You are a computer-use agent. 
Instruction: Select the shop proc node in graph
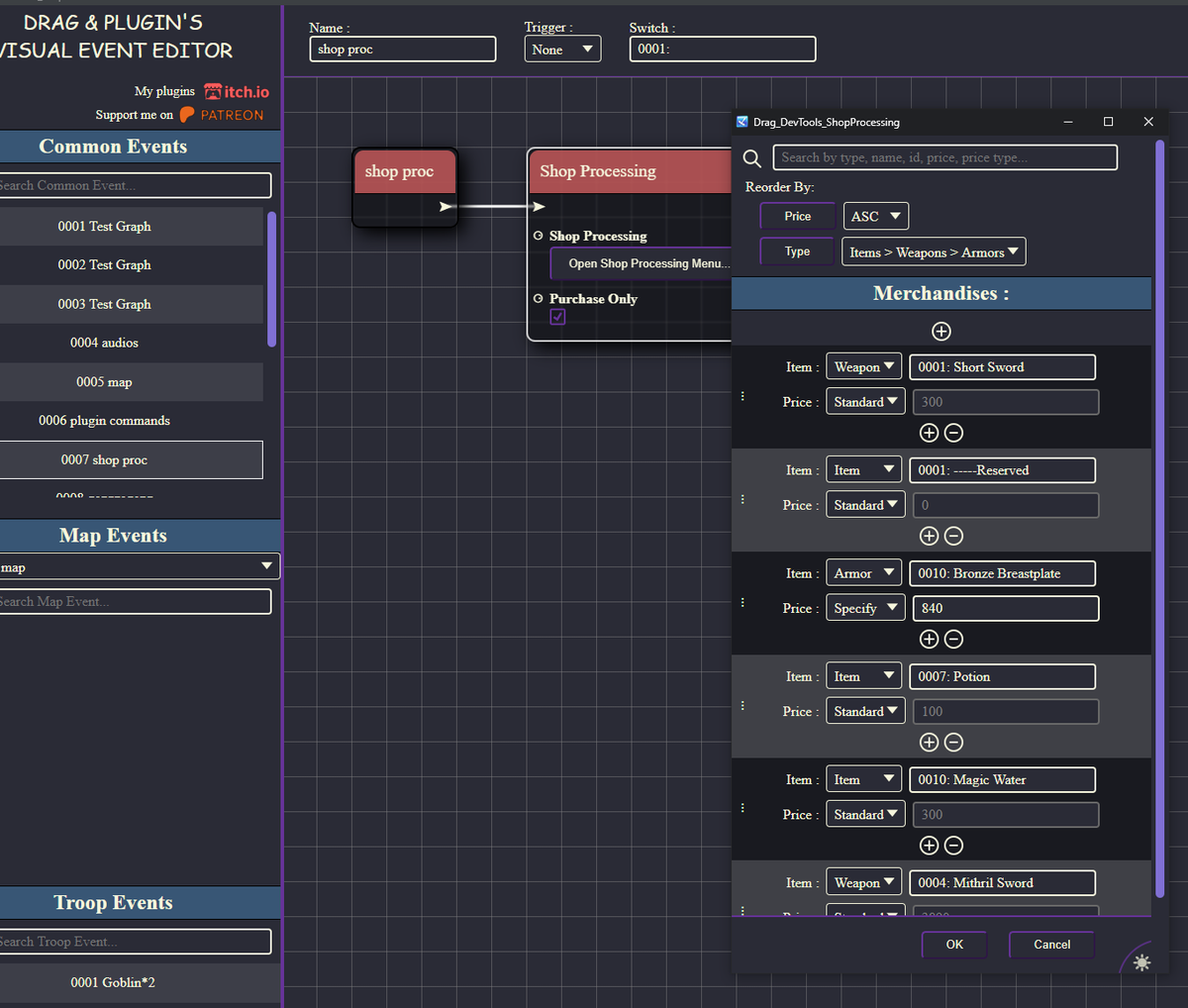coord(405,187)
